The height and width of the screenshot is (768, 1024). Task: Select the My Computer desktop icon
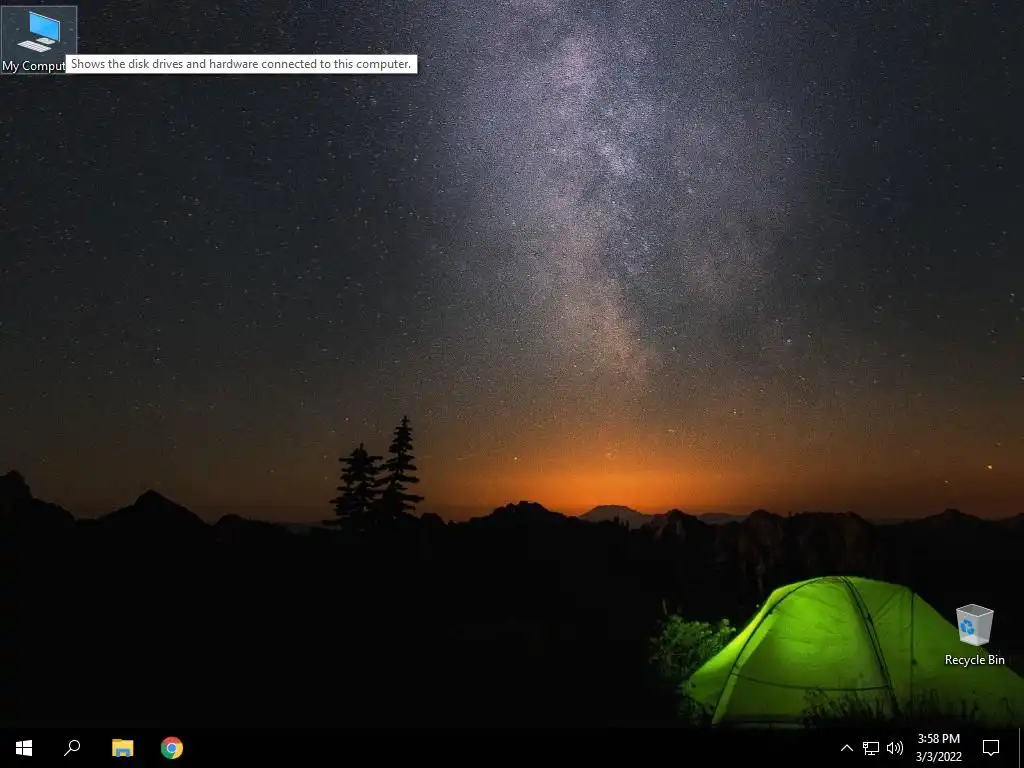point(39,39)
